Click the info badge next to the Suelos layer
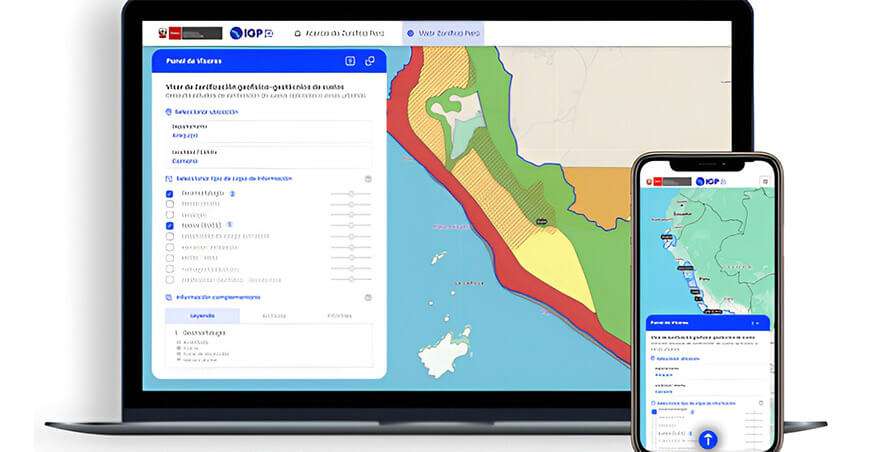 tap(229, 225)
